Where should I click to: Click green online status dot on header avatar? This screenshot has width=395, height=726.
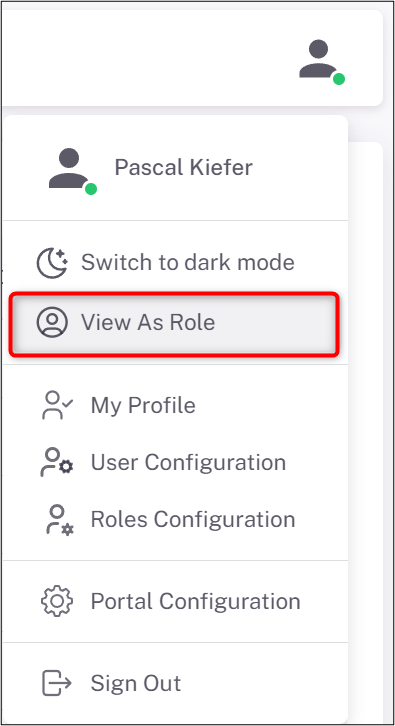[x=339, y=79]
